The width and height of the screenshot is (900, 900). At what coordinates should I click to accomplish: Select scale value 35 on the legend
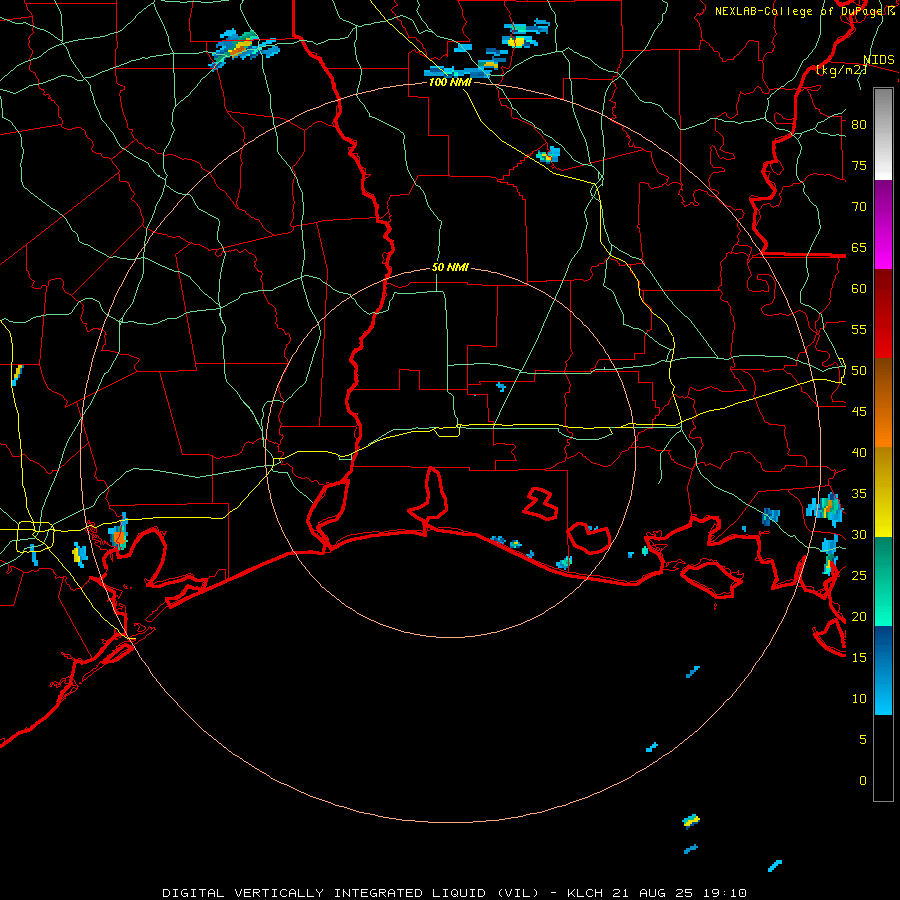859,494
